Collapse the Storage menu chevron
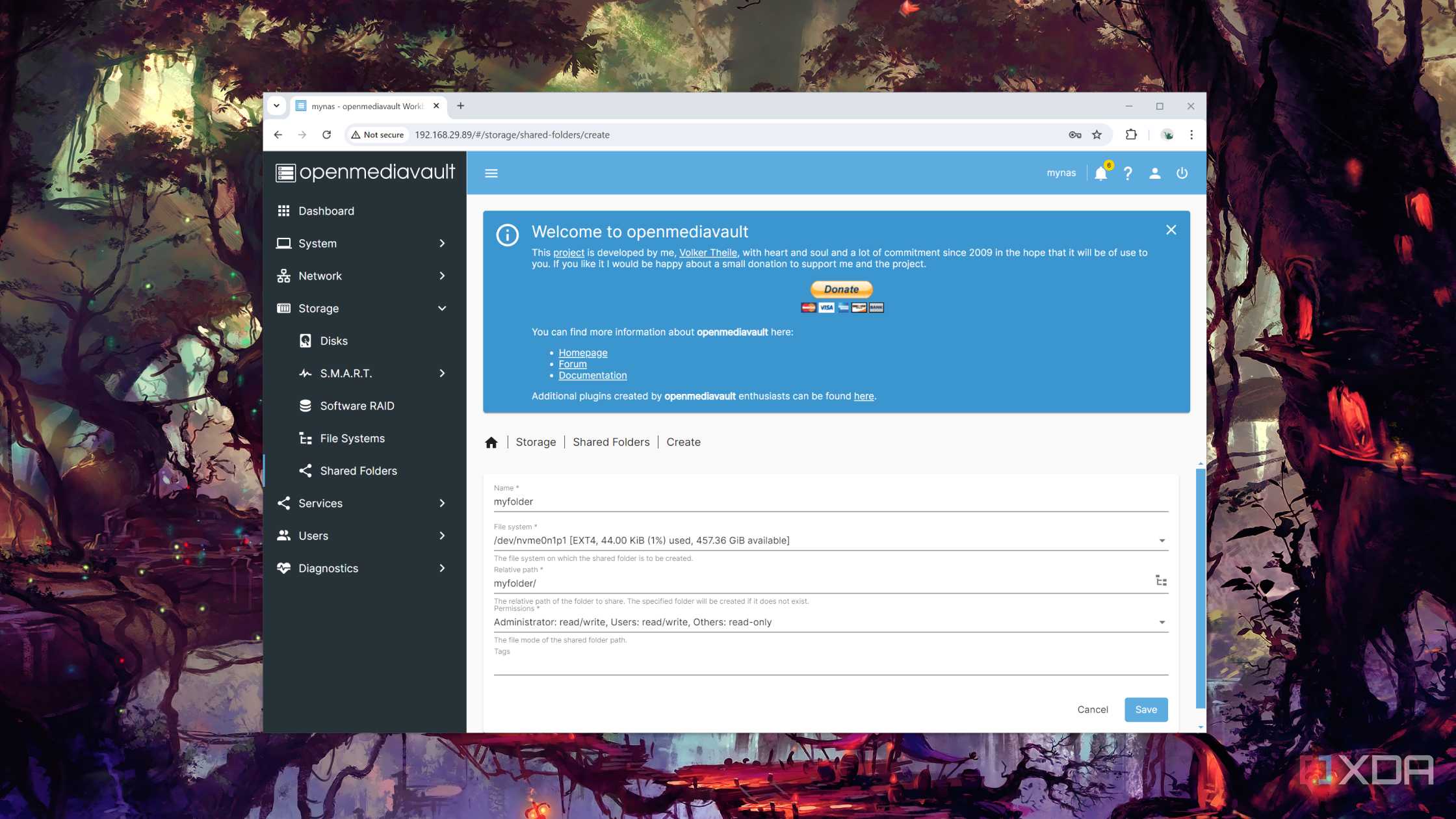Image resolution: width=1456 pixels, height=819 pixels. [443, 308]
